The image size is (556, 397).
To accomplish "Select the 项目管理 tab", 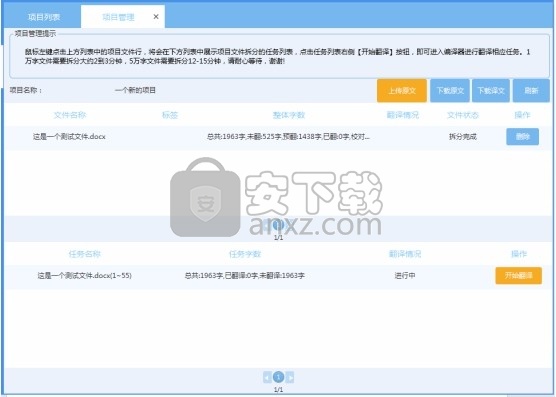I will pos(118,17).
